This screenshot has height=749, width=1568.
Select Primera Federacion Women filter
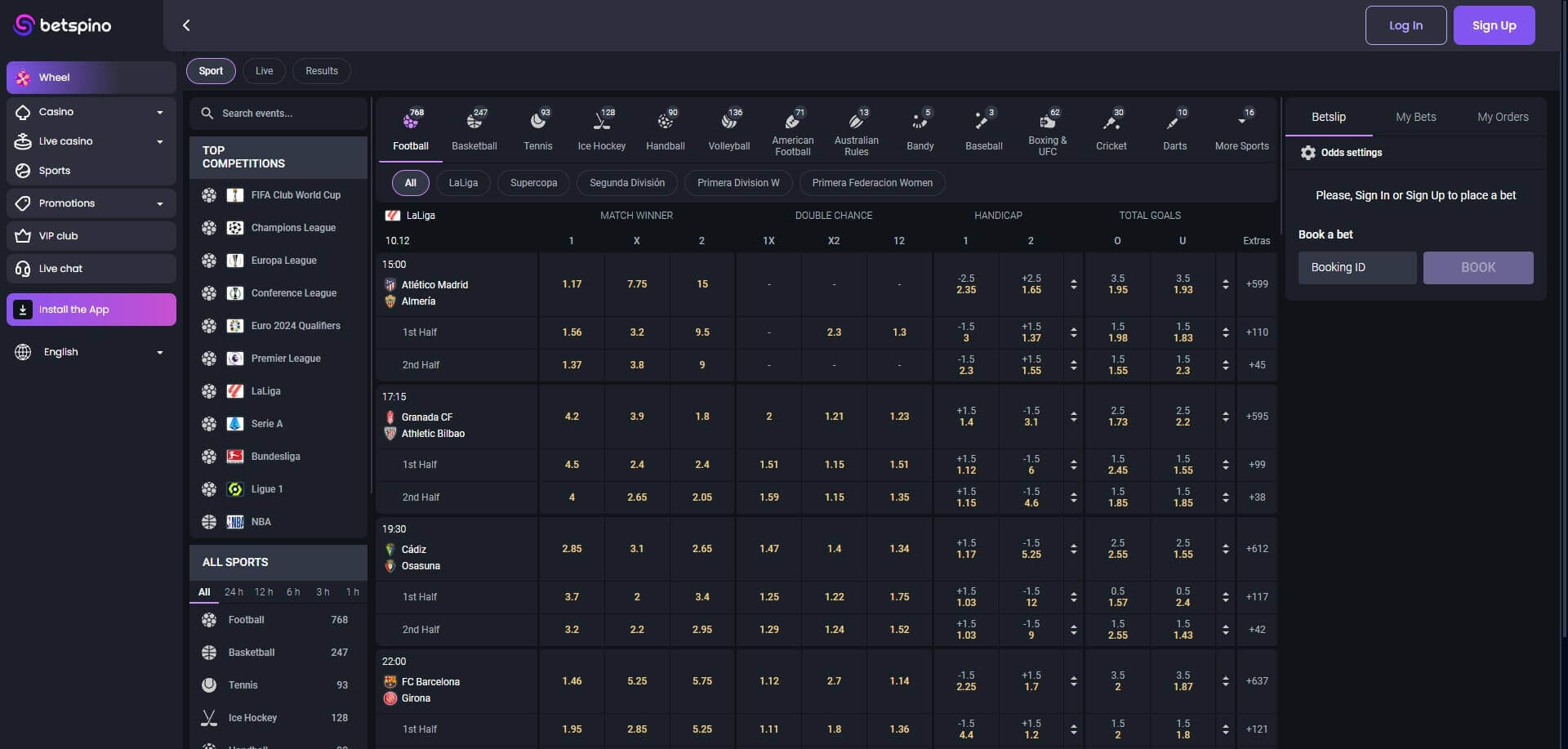[x=872, y=183]
